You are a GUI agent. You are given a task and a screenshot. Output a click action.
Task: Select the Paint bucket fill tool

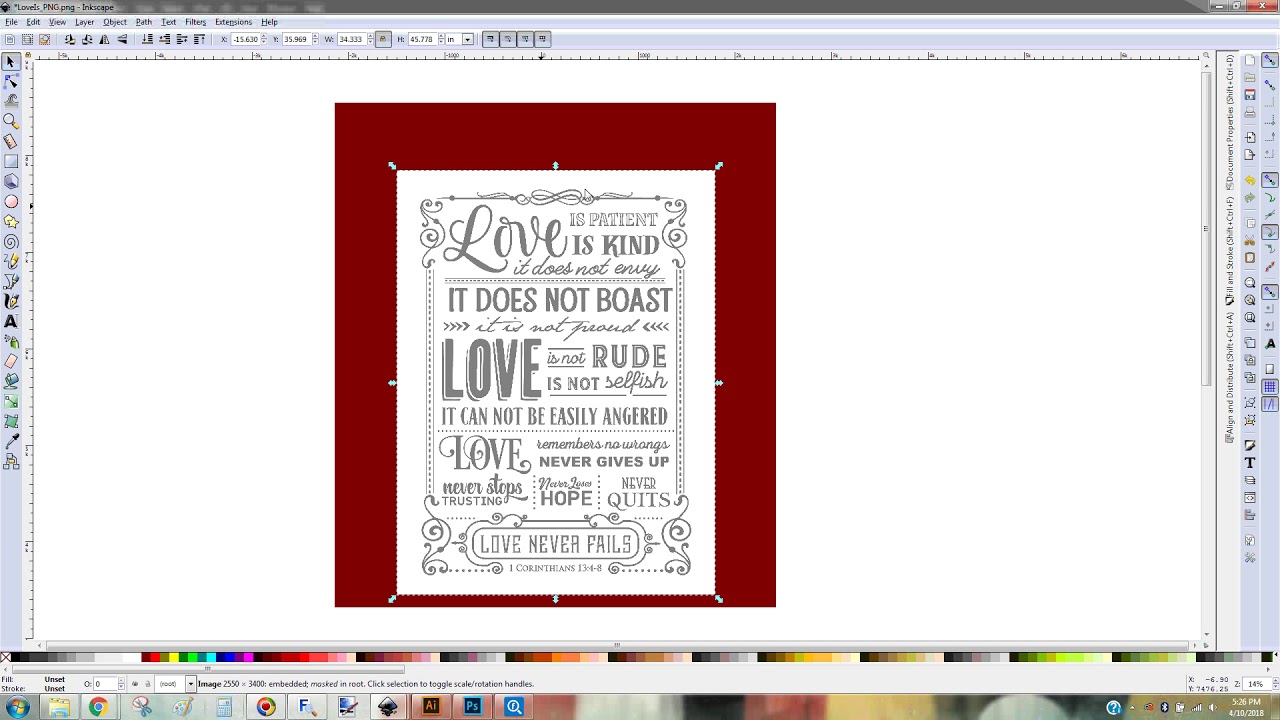tap(11, 381)
